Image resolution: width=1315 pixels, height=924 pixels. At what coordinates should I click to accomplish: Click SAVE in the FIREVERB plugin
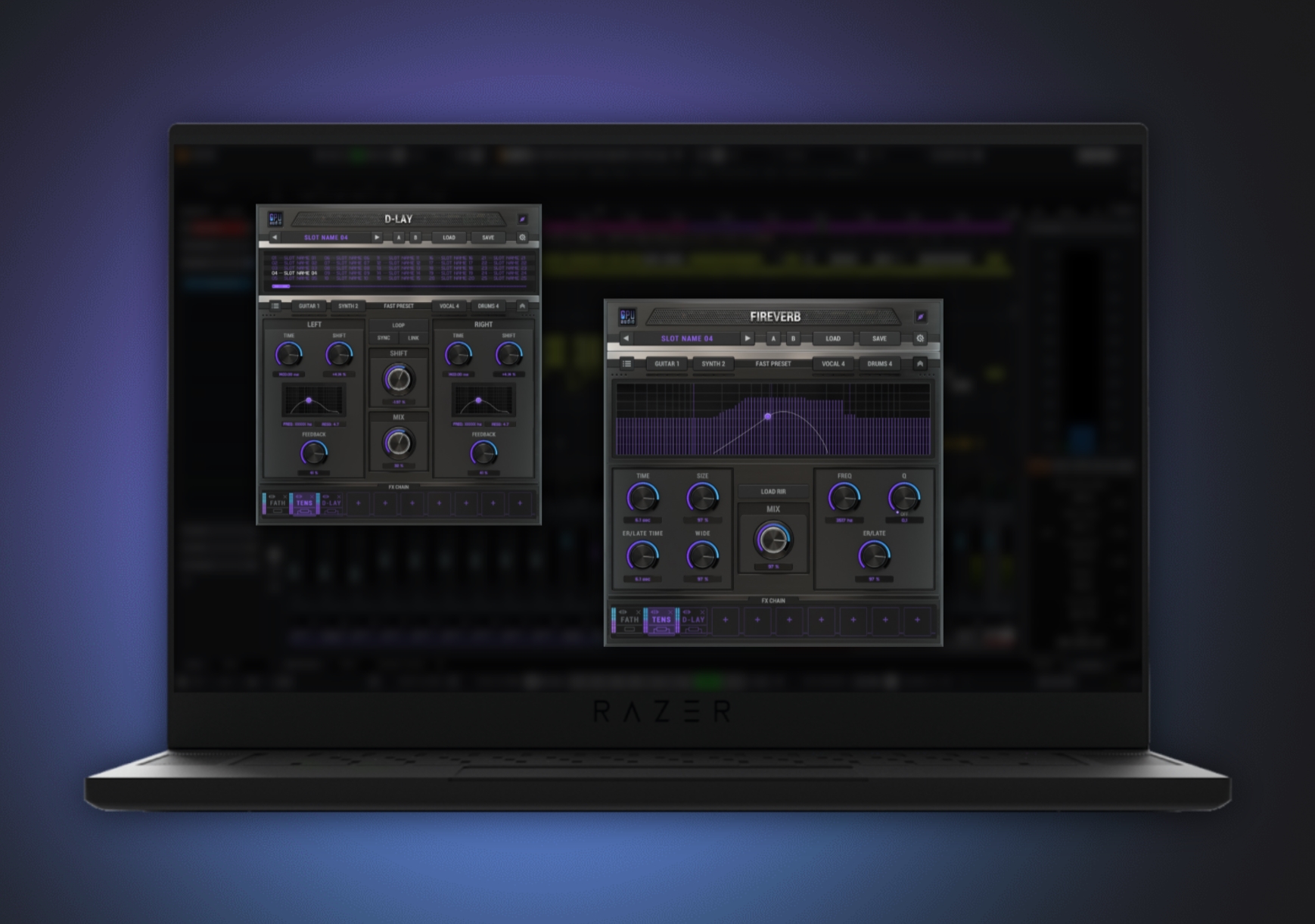click(x=879, y=338)
